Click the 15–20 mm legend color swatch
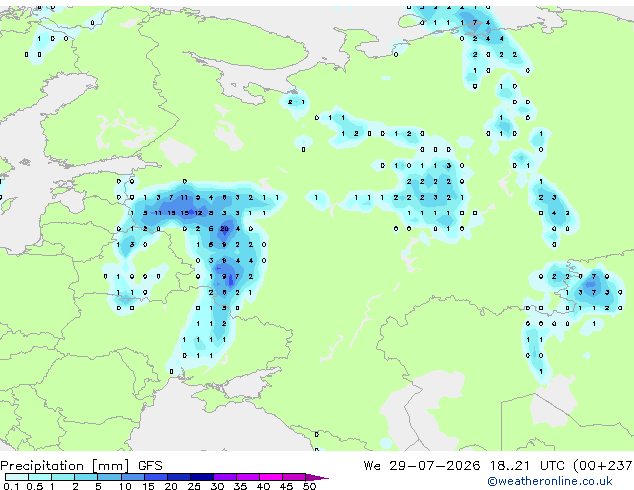The width and height of the screenshot is (634, 490). 155,477
